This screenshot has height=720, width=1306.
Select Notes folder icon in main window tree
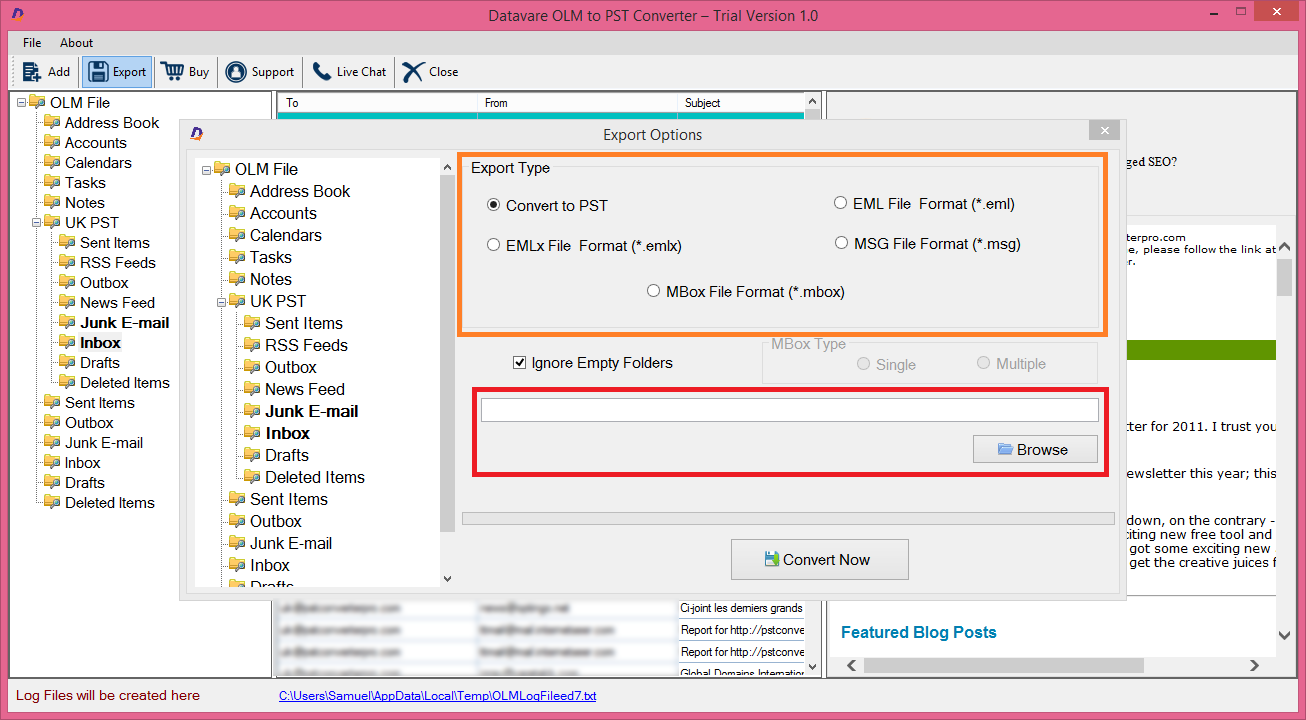click(x=53, y=202)
